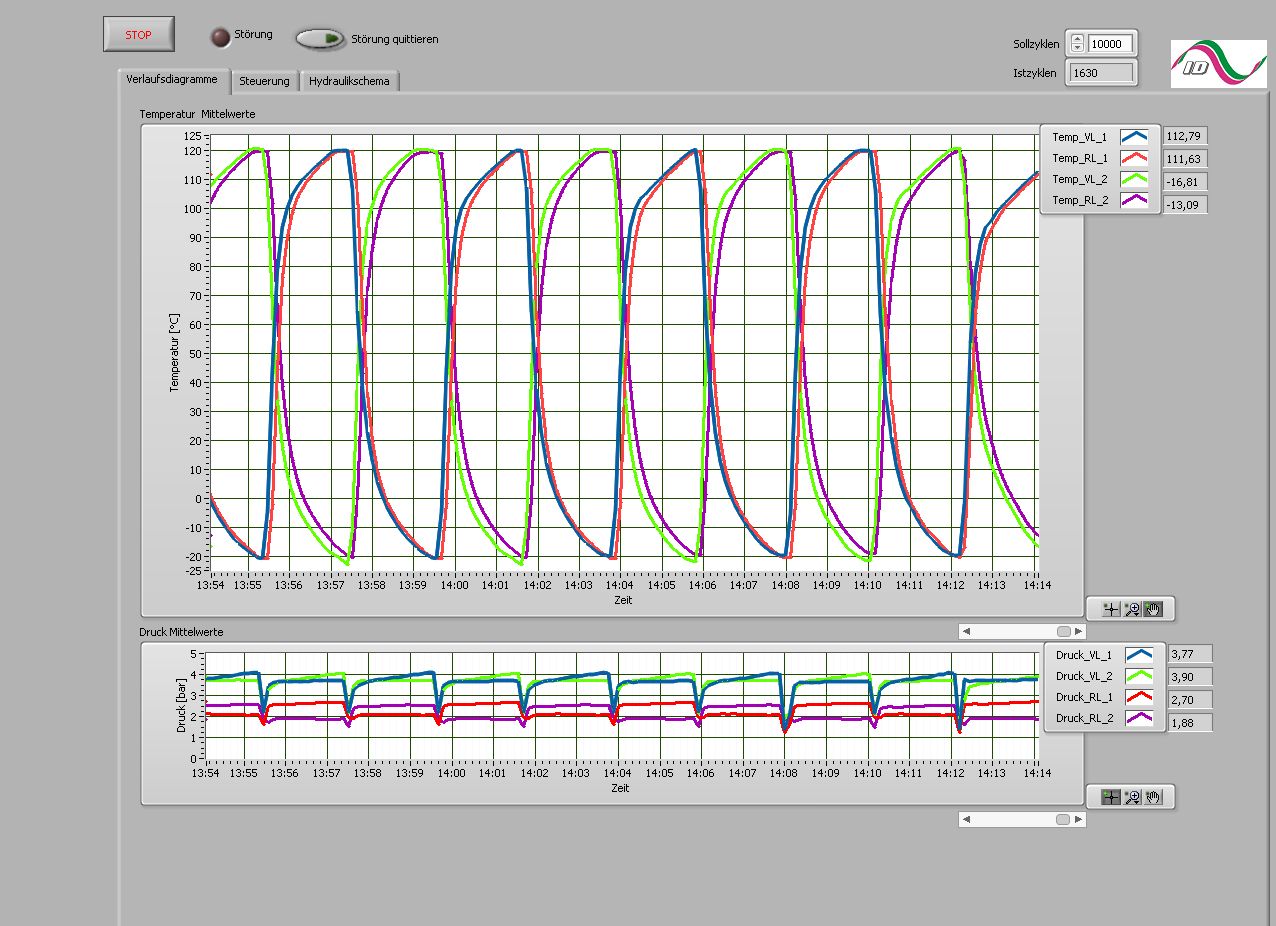Click the ID company logo
Viewport: 1276px width, 926px height.
point(1218,64)
